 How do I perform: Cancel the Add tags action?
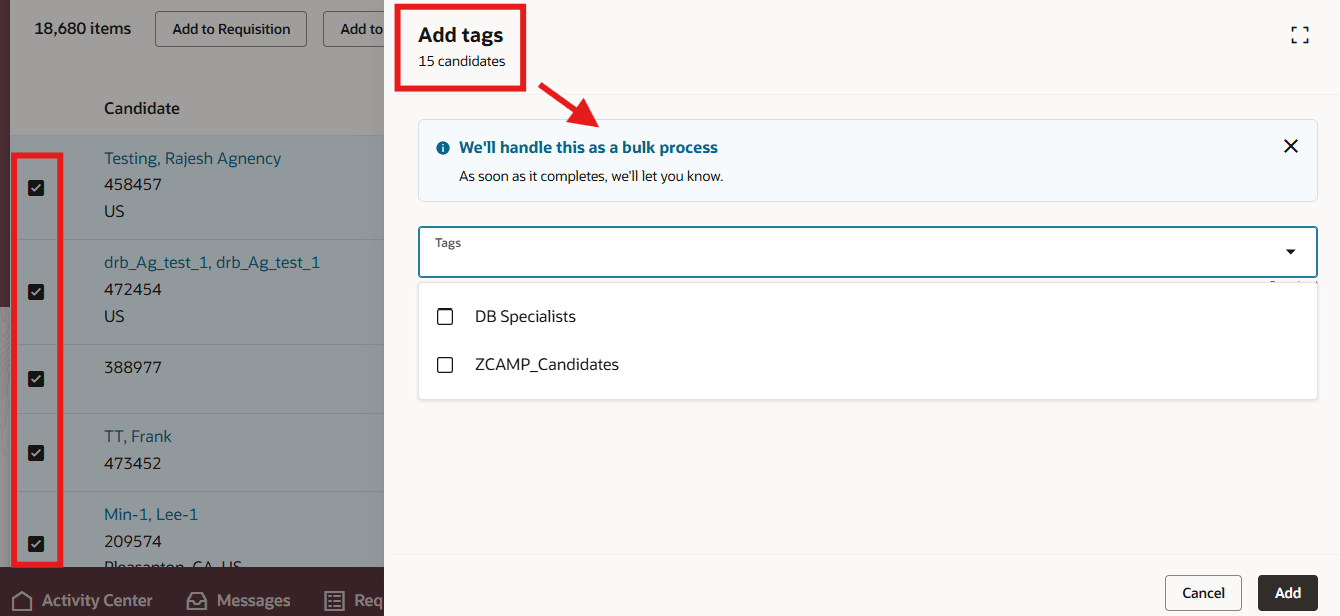click(x=1203, y=592)
